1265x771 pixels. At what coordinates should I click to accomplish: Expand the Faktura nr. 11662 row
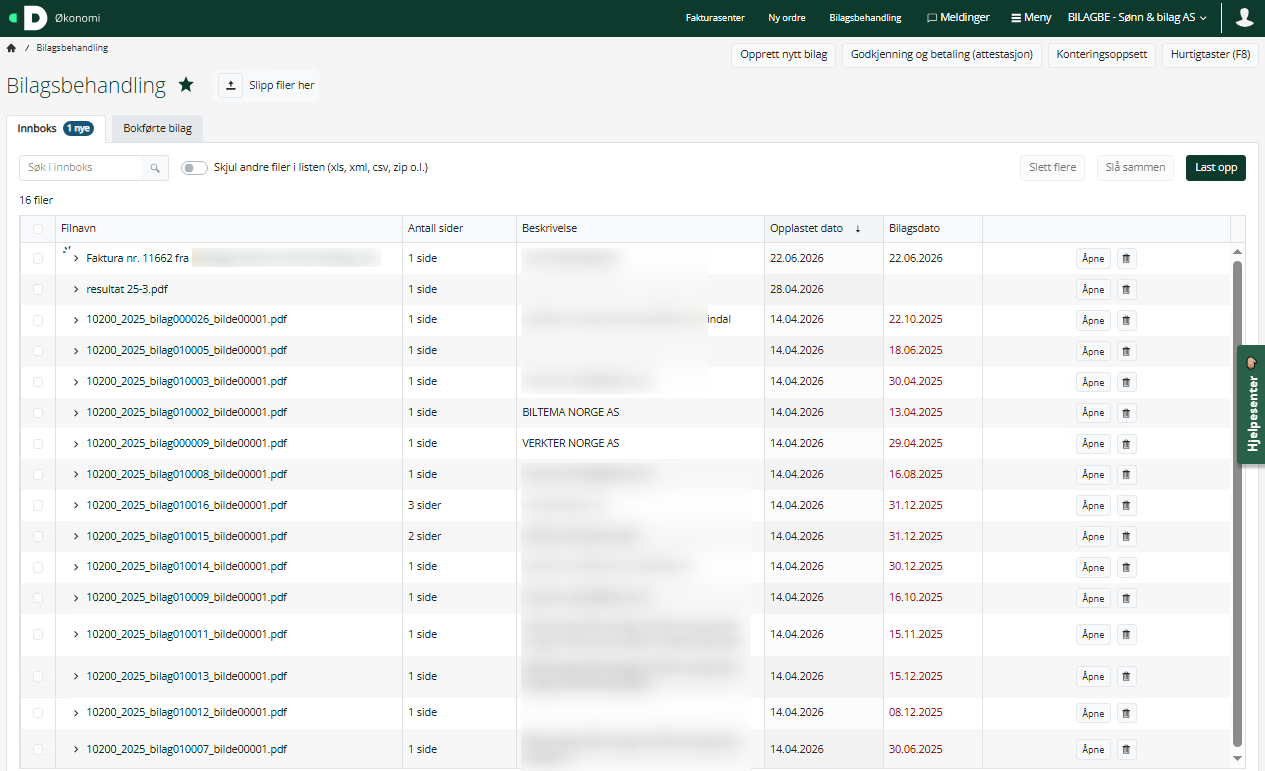[76, 258]
